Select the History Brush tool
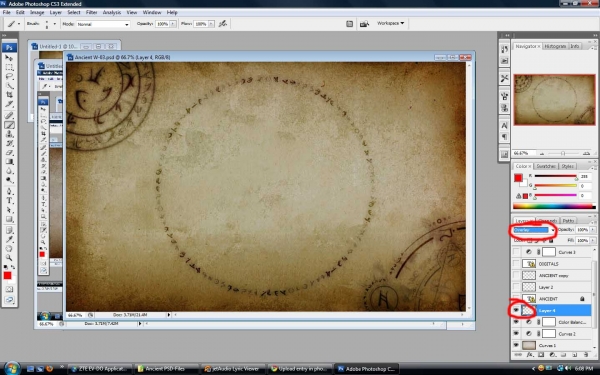 tap(9, 143)
